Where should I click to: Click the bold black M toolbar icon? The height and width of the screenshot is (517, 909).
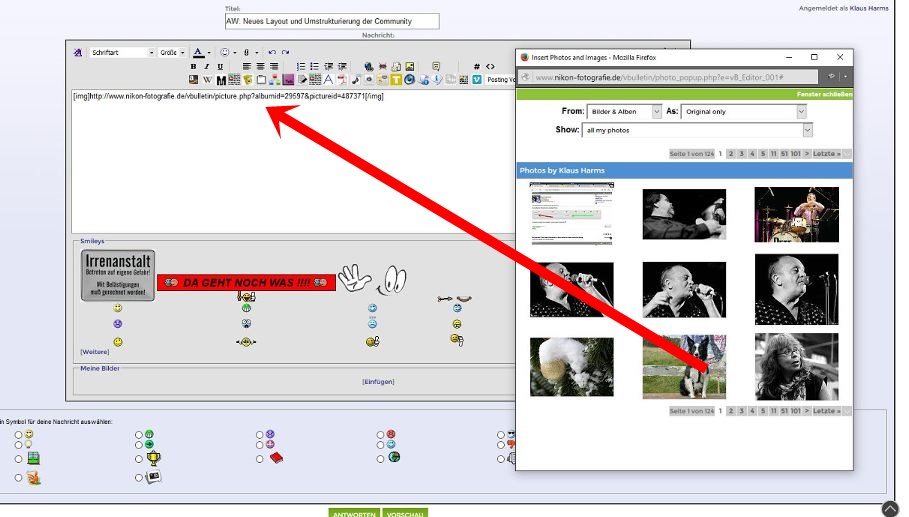tap(221, 80)
